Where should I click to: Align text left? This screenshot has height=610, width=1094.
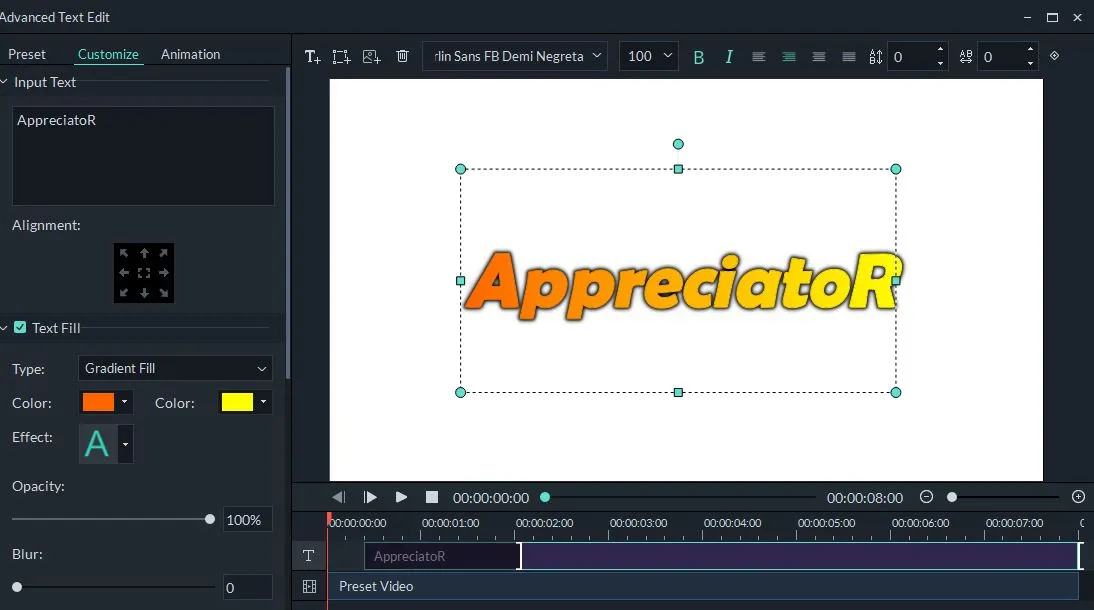[758, 57]
